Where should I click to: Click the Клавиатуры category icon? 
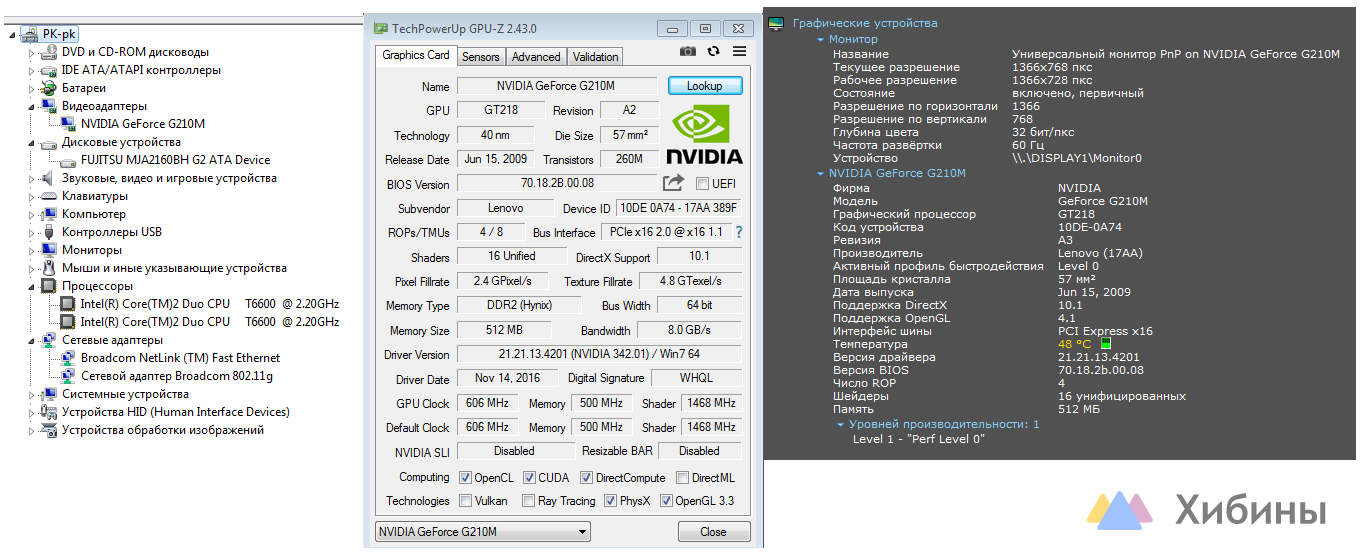point(49,196)
